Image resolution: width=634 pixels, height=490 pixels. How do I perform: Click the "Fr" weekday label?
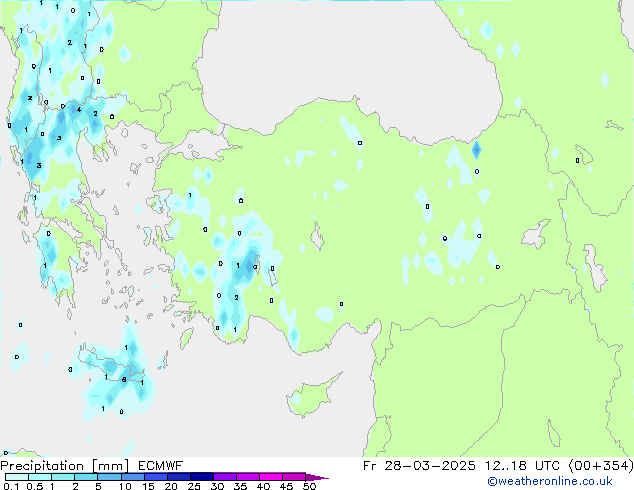pyautogui.click(x=370, y=466)
